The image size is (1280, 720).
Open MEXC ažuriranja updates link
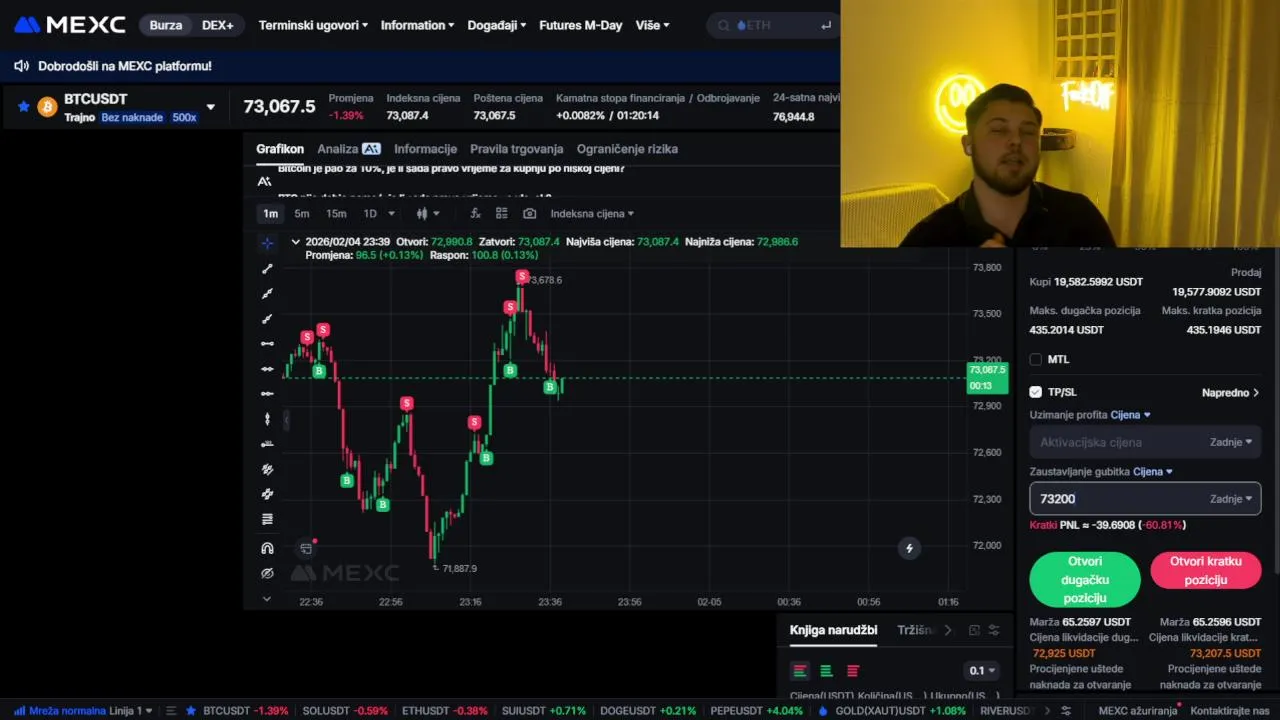click(x=1138, y=711)
